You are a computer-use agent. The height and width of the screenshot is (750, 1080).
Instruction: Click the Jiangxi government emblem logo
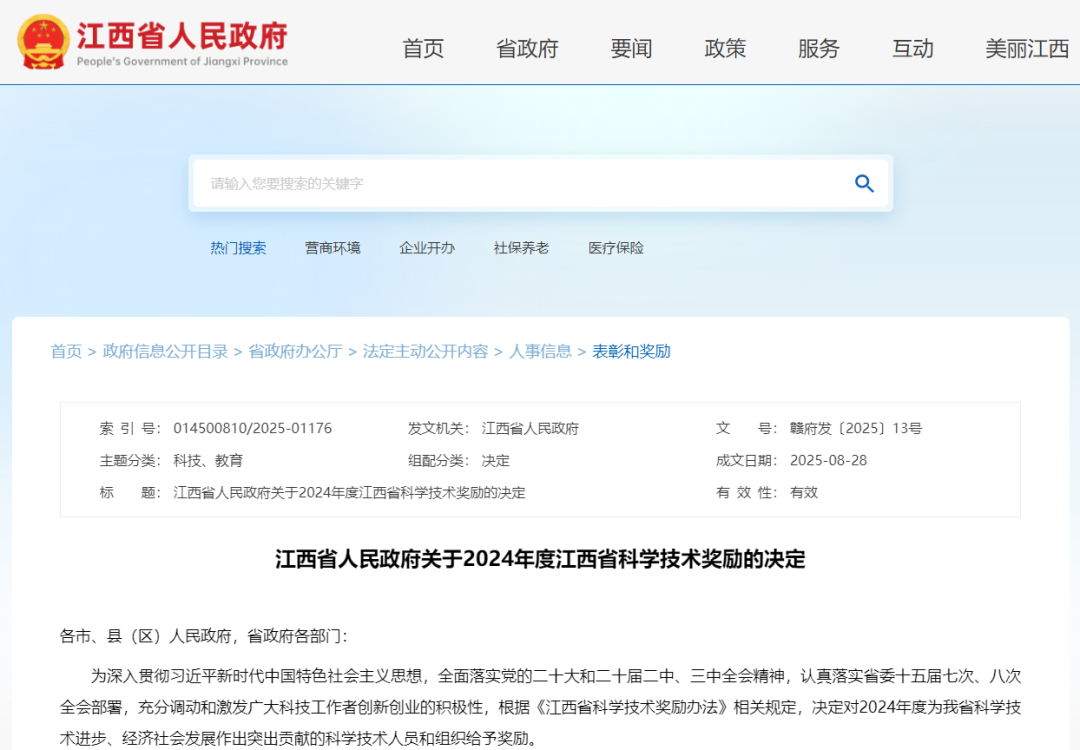(x=44, y=42)
